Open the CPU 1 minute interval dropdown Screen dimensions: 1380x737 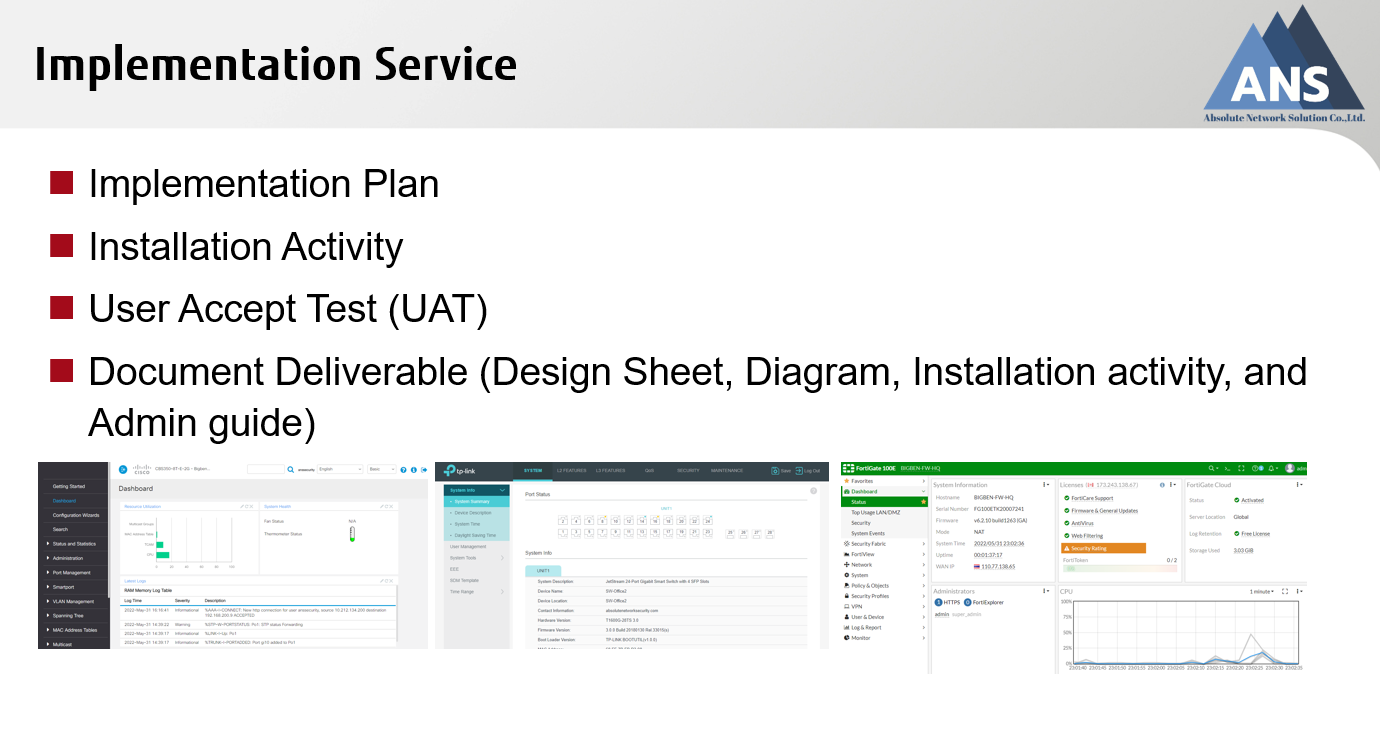click(1261, 591)
